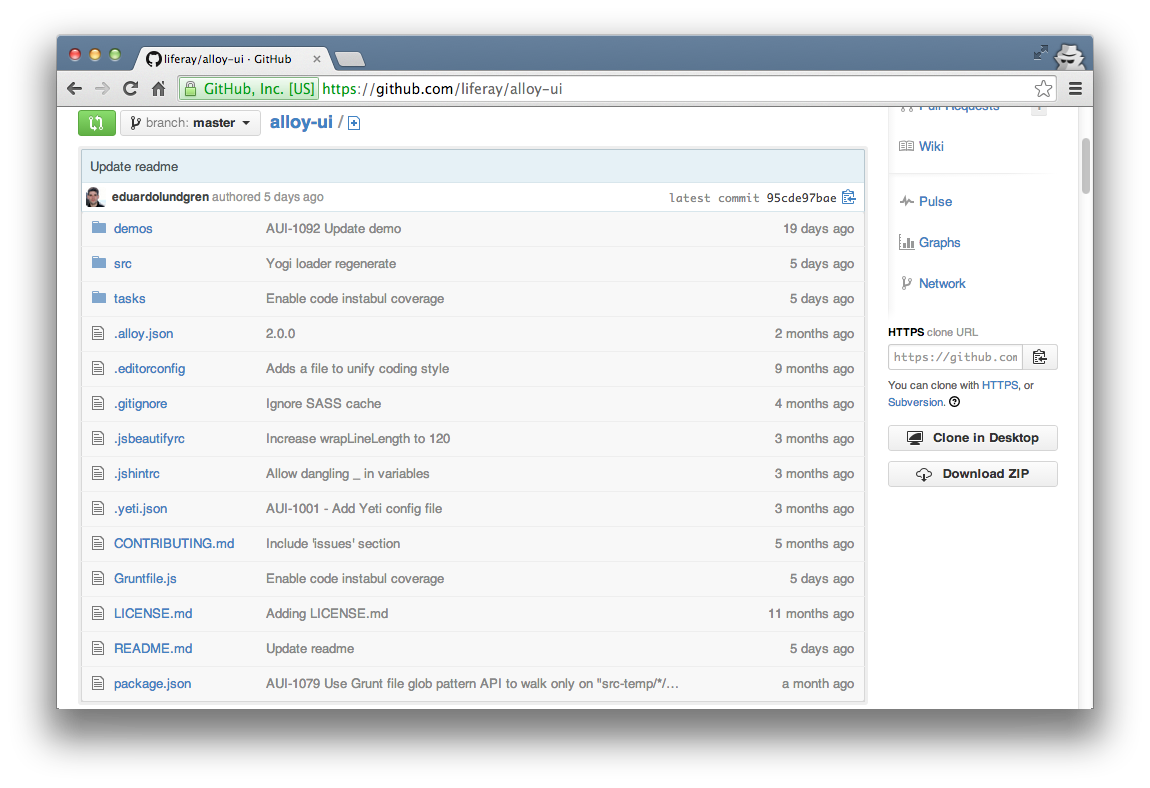1150x788 pixels.
Task: Open the LICENSE.md file
Action: (153, 613)
